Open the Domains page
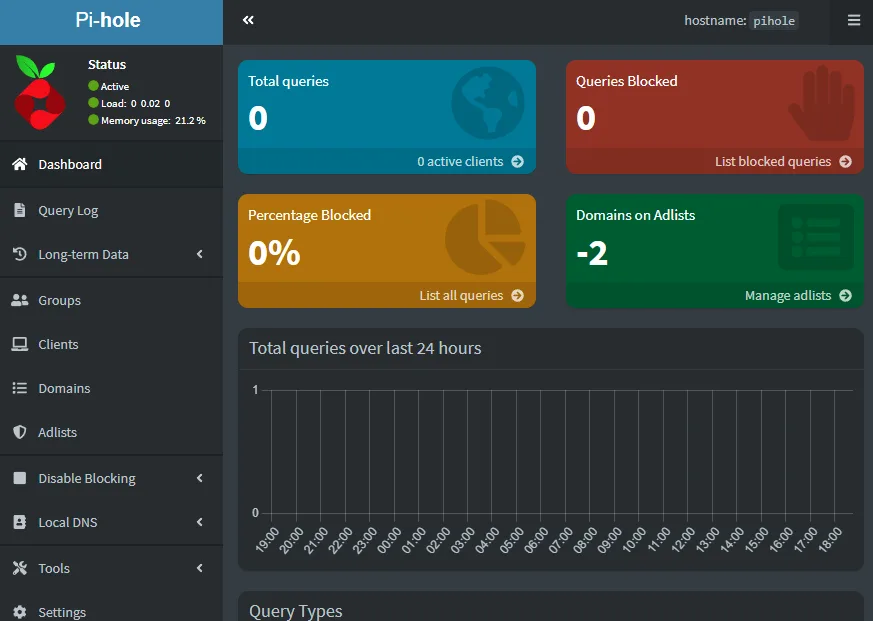873x621 pixels. [x=111, y=388]
